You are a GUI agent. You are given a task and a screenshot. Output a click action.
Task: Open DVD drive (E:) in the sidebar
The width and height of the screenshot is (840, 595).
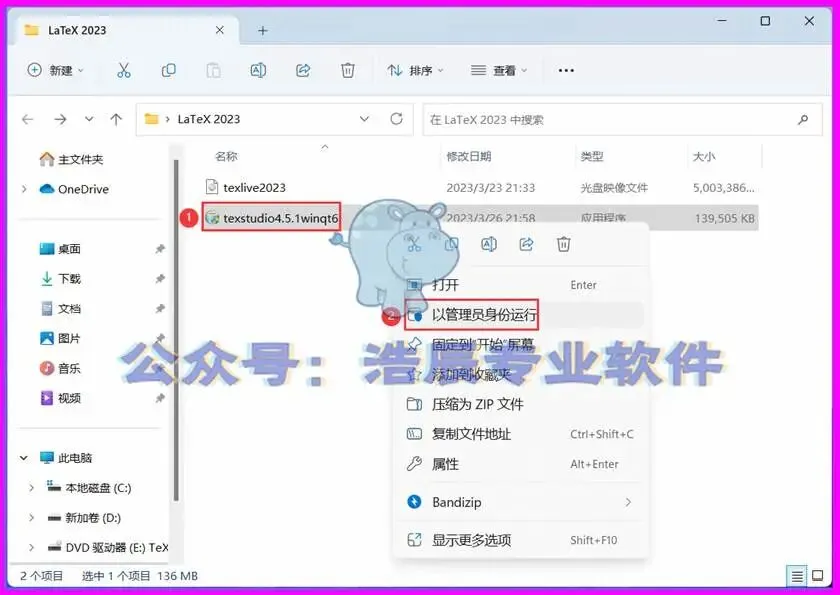[x=108, y=547]
